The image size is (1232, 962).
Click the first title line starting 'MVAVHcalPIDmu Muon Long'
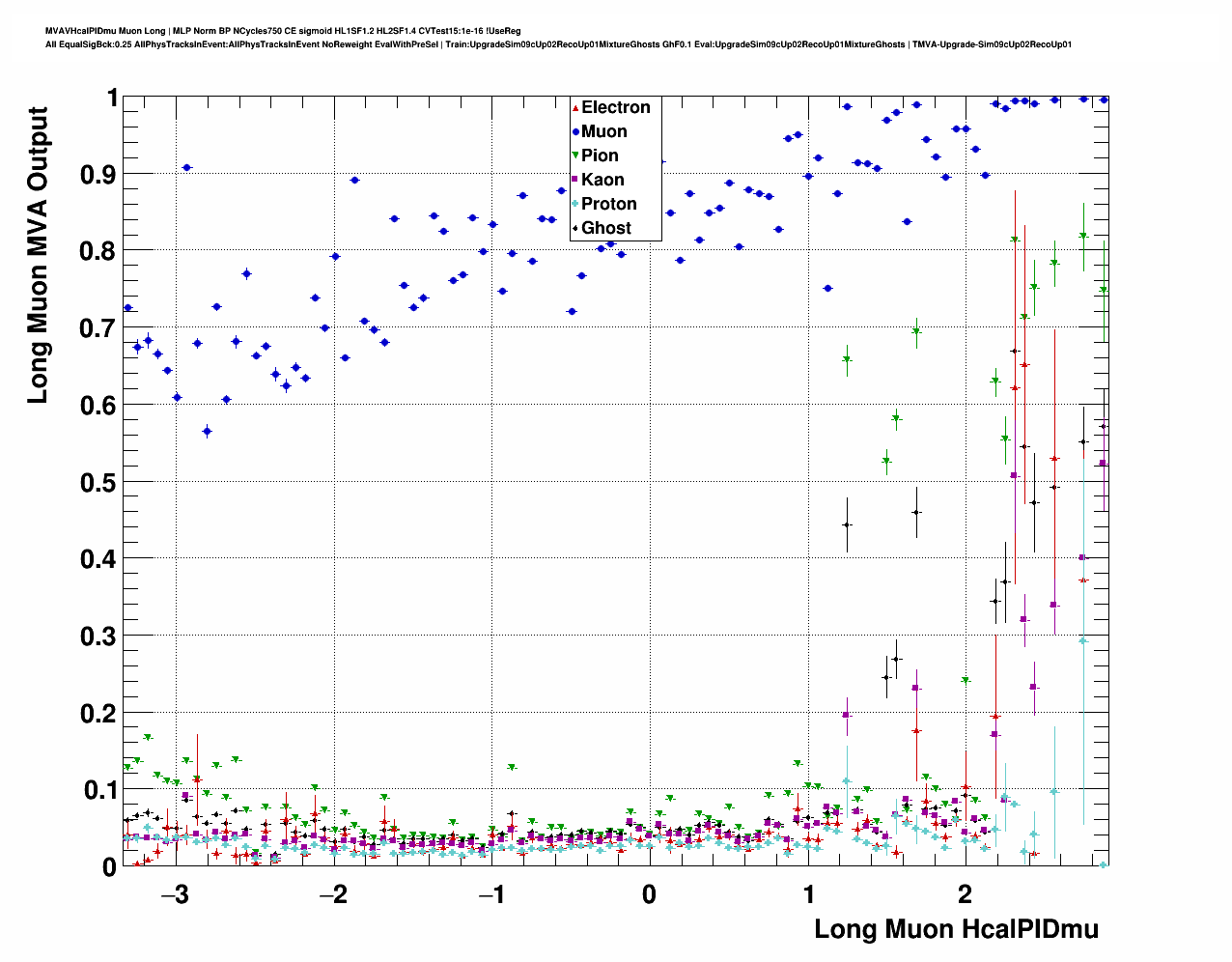(283, 31)
